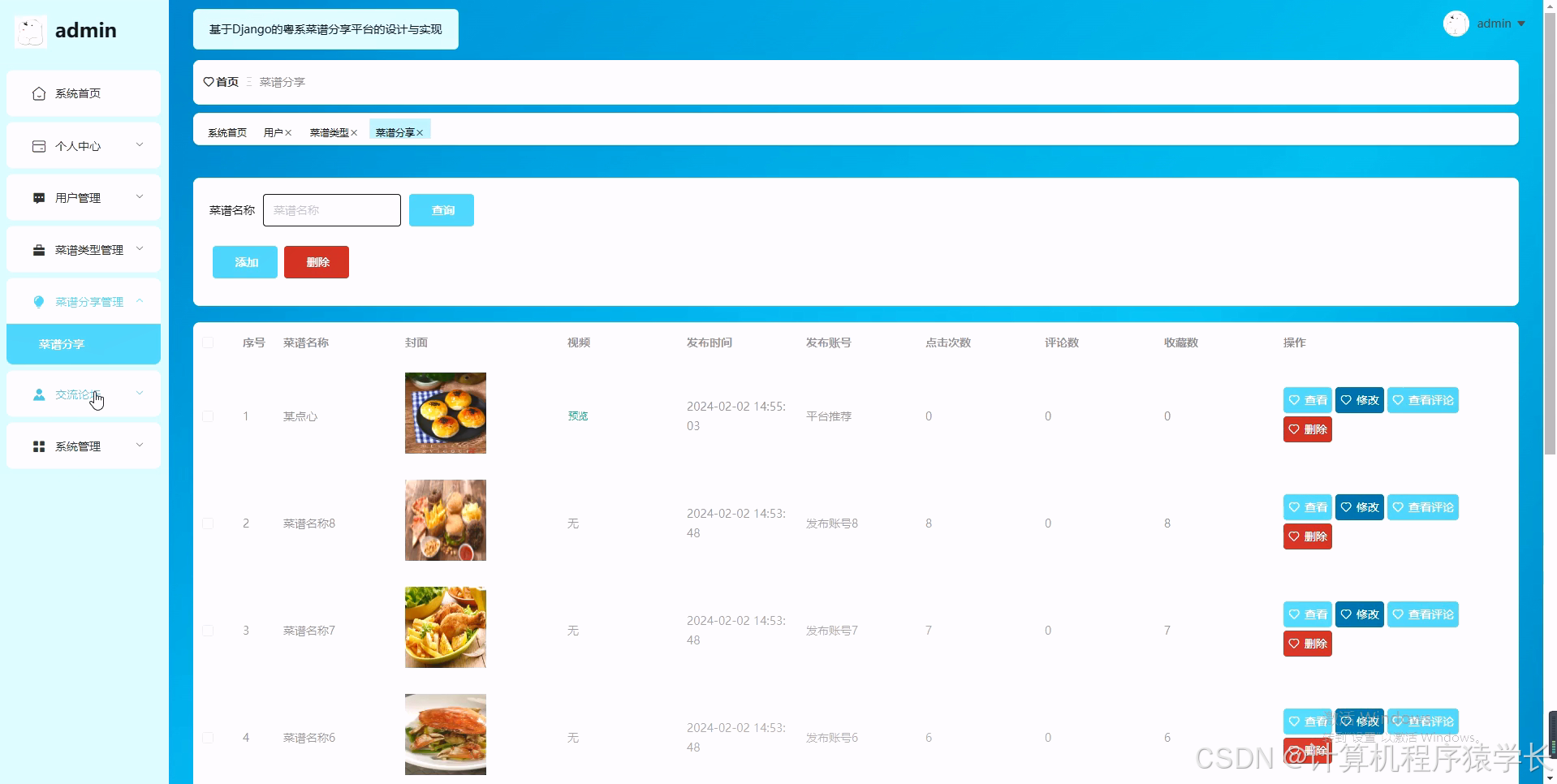The height and width of the screenshot is (784, 1557).
Task: Expand the 用户管理 menu chevron
Action: (x=140, y=197)
